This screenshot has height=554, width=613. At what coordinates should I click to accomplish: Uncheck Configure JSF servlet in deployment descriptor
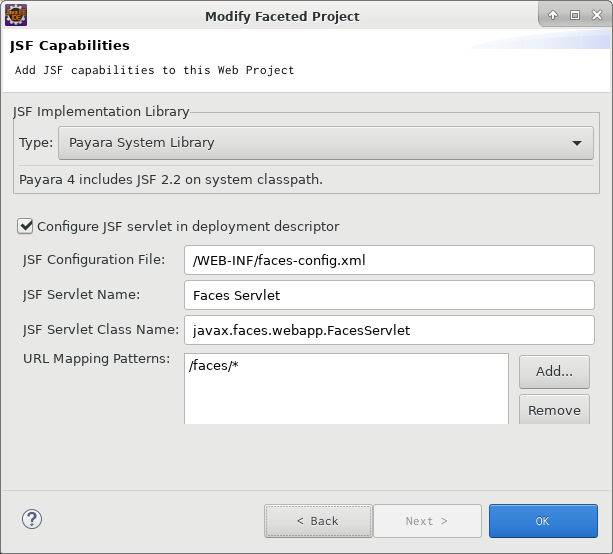(25, 226)
